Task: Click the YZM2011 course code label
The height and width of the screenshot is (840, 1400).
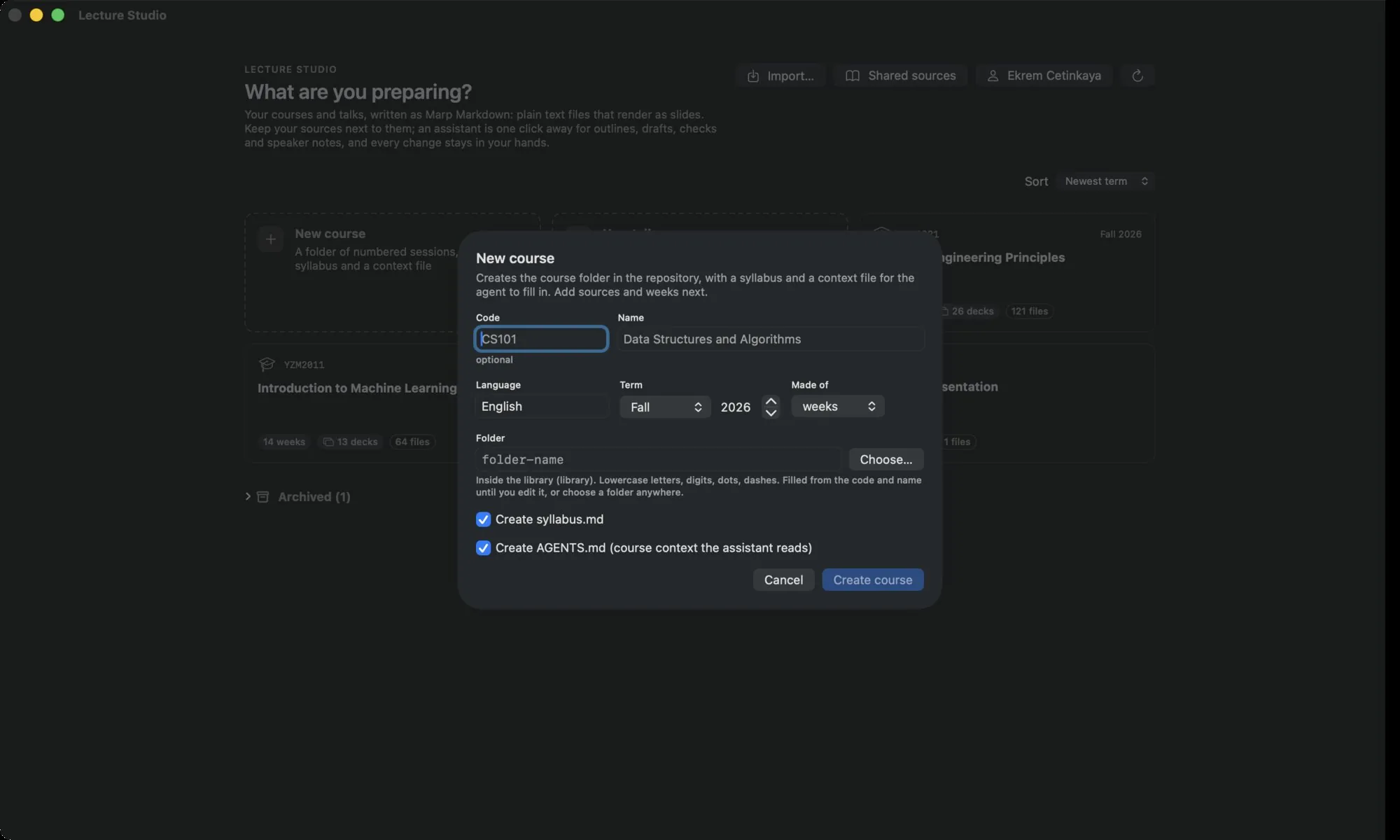Action: (x=304, y=365)
